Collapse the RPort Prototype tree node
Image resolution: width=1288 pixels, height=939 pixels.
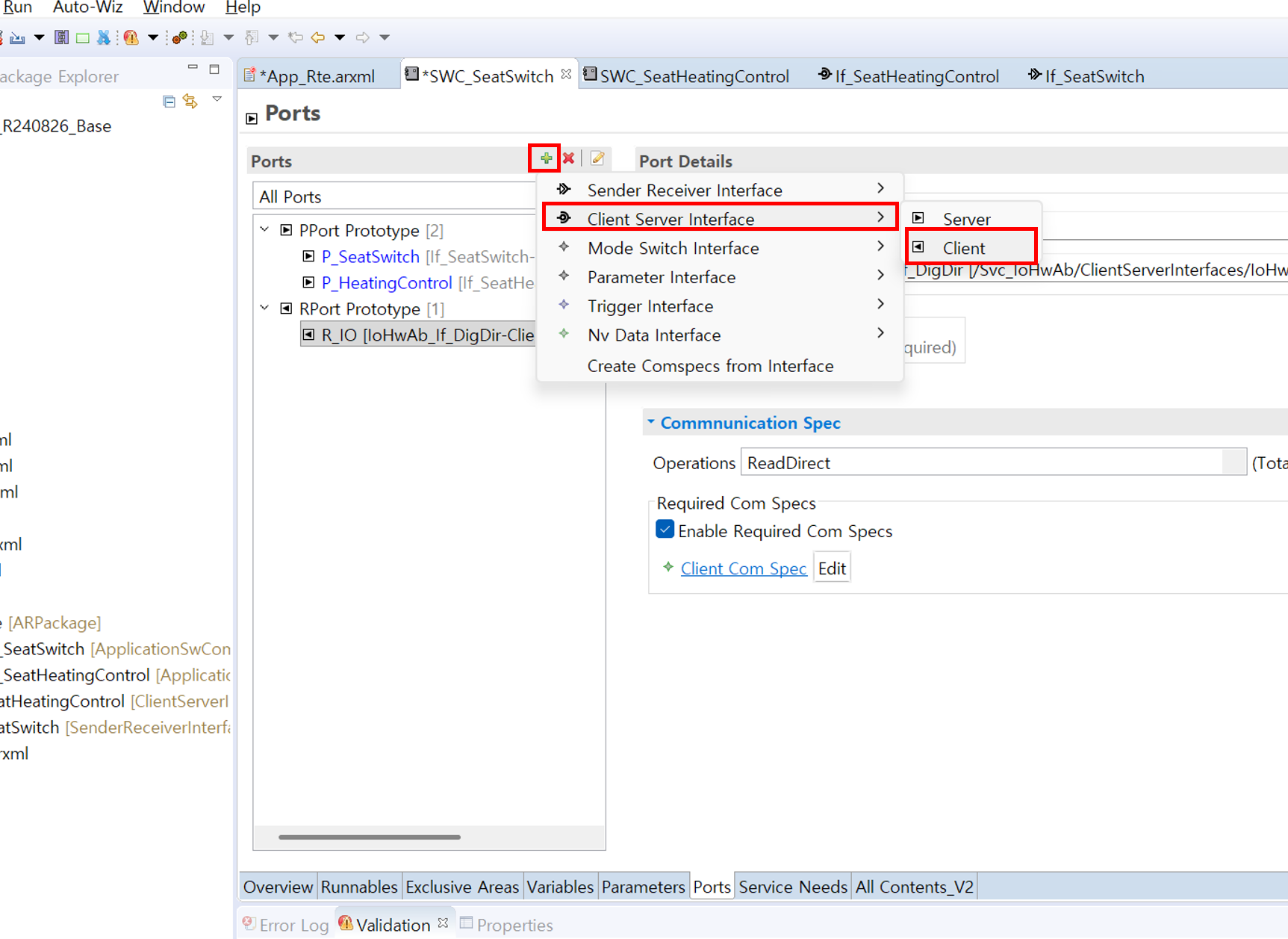265,309
